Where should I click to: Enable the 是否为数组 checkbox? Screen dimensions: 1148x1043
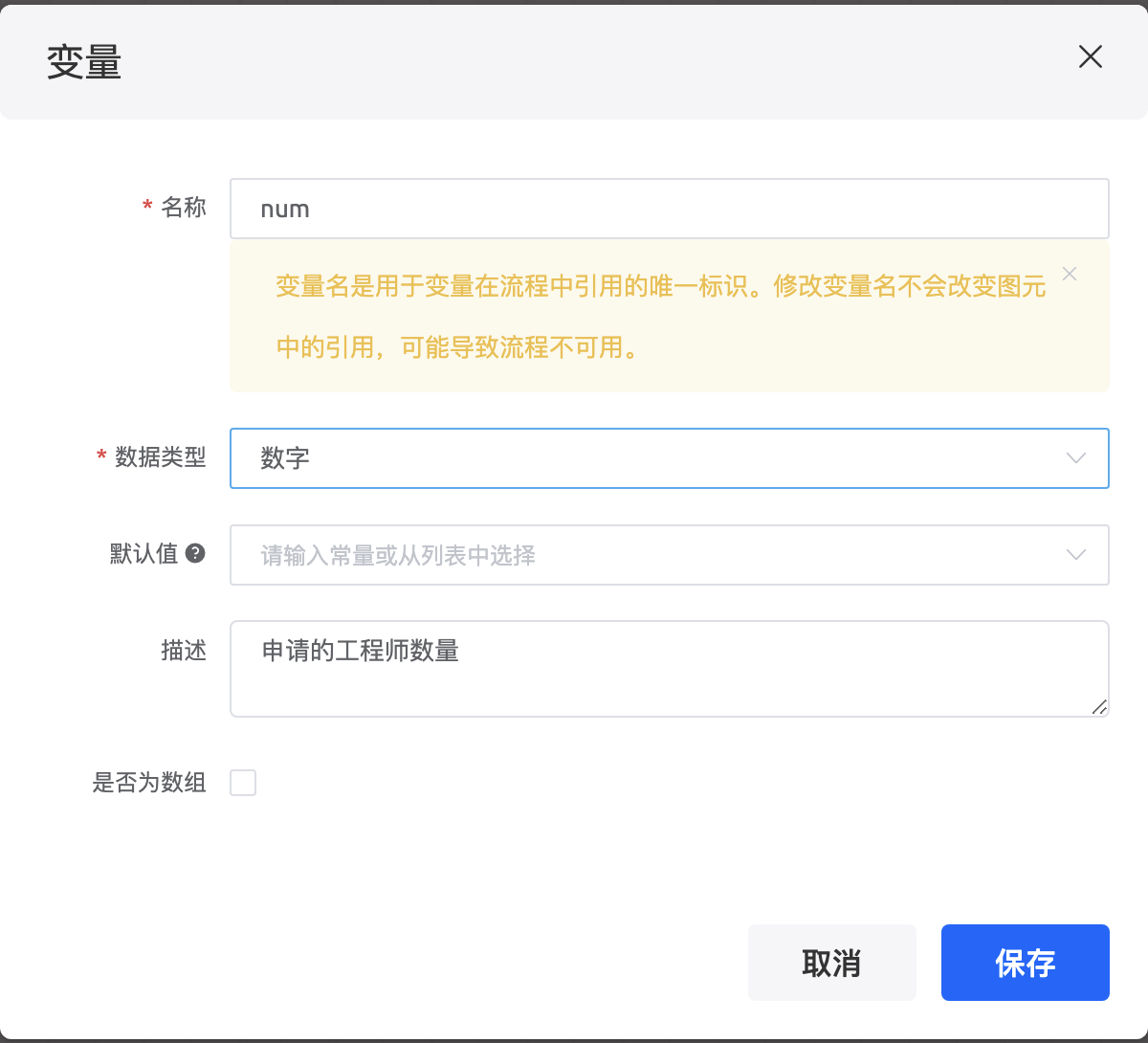pyautogui.click(x=243, y=783)
